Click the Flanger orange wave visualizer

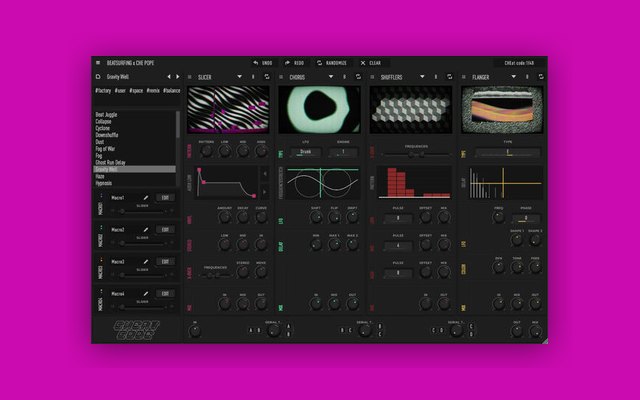[x=502, y=109]
